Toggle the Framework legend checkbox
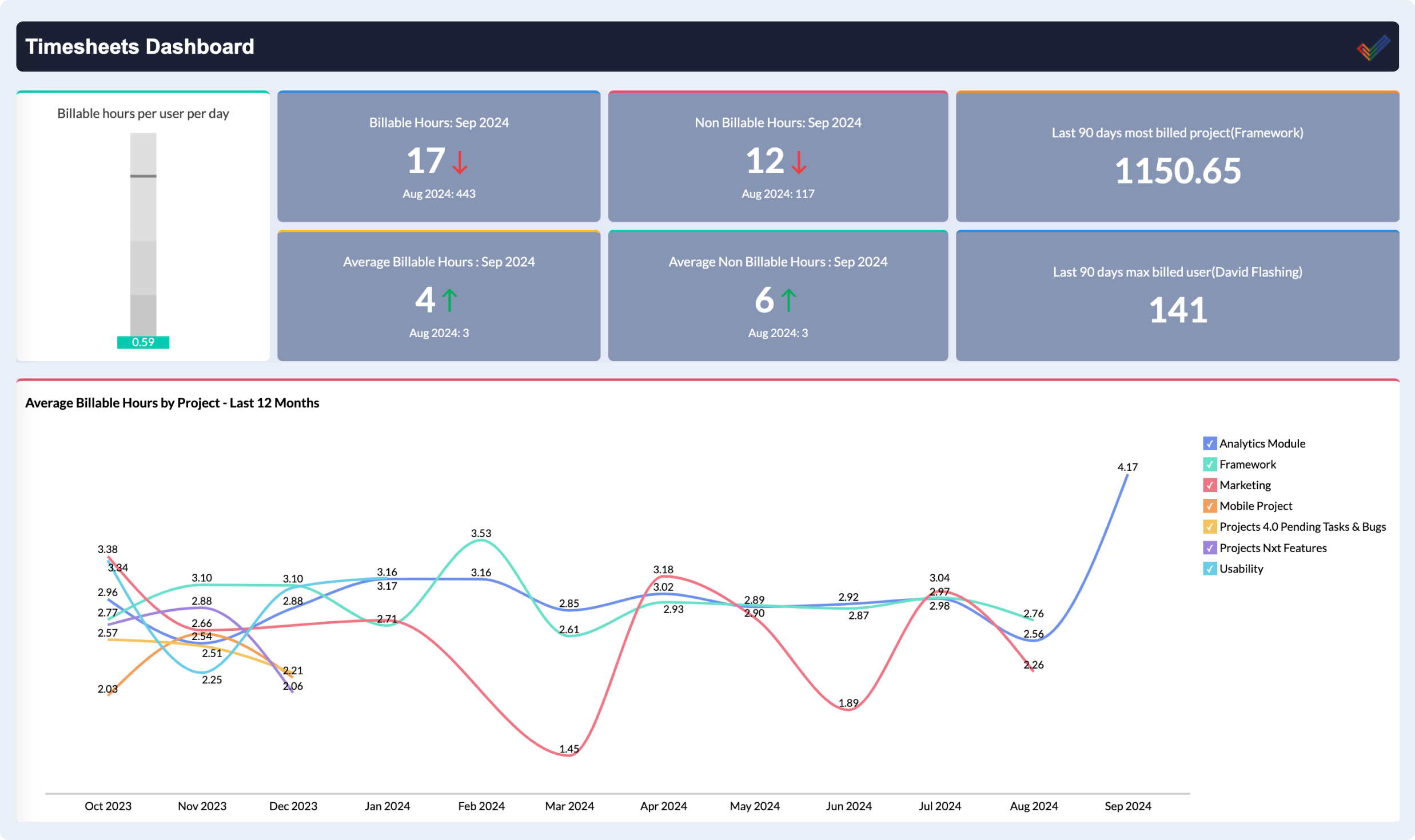The height and width of the screenshot is (840, 1415). click(1209, 465)
